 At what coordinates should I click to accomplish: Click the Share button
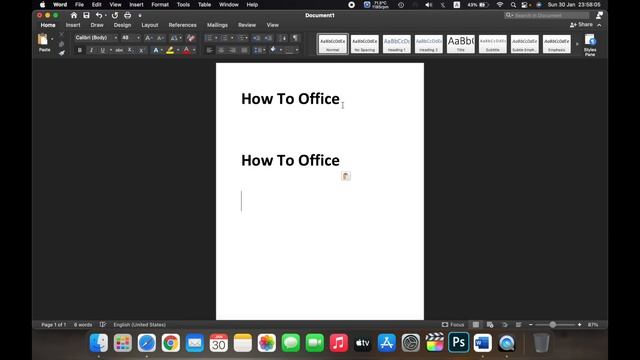point(581,25)
